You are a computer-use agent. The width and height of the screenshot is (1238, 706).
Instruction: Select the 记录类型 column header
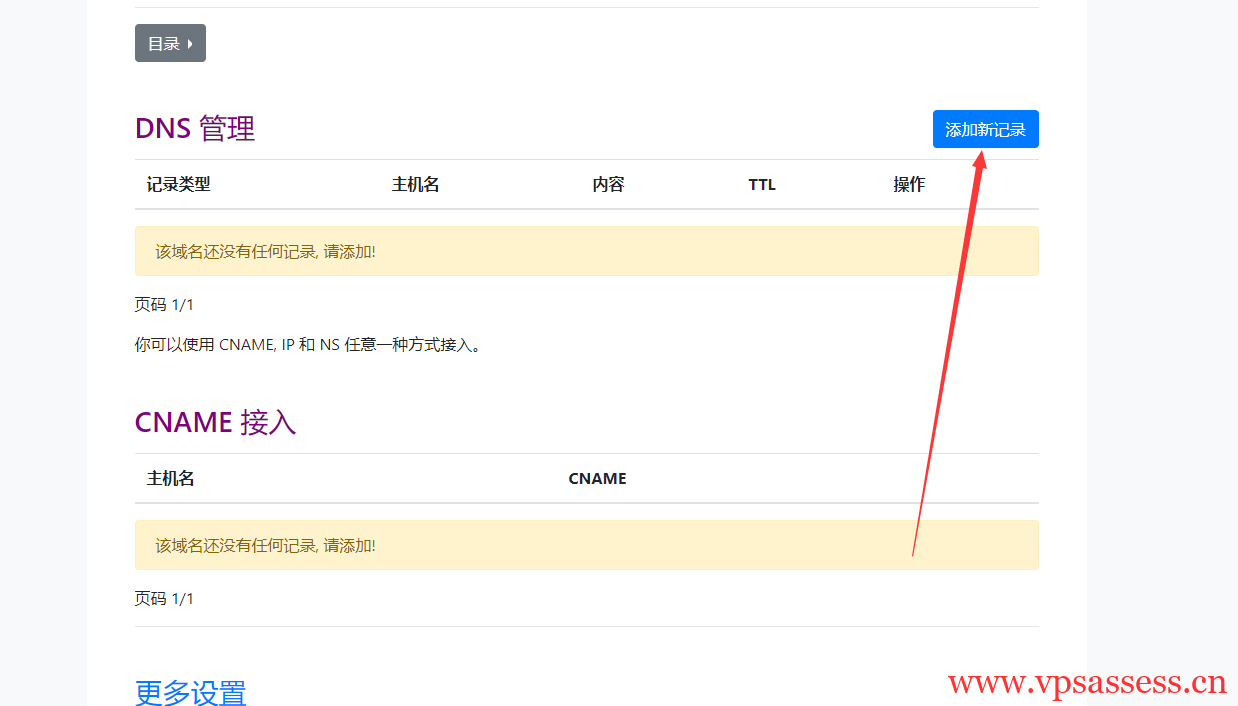click(180, 184)
